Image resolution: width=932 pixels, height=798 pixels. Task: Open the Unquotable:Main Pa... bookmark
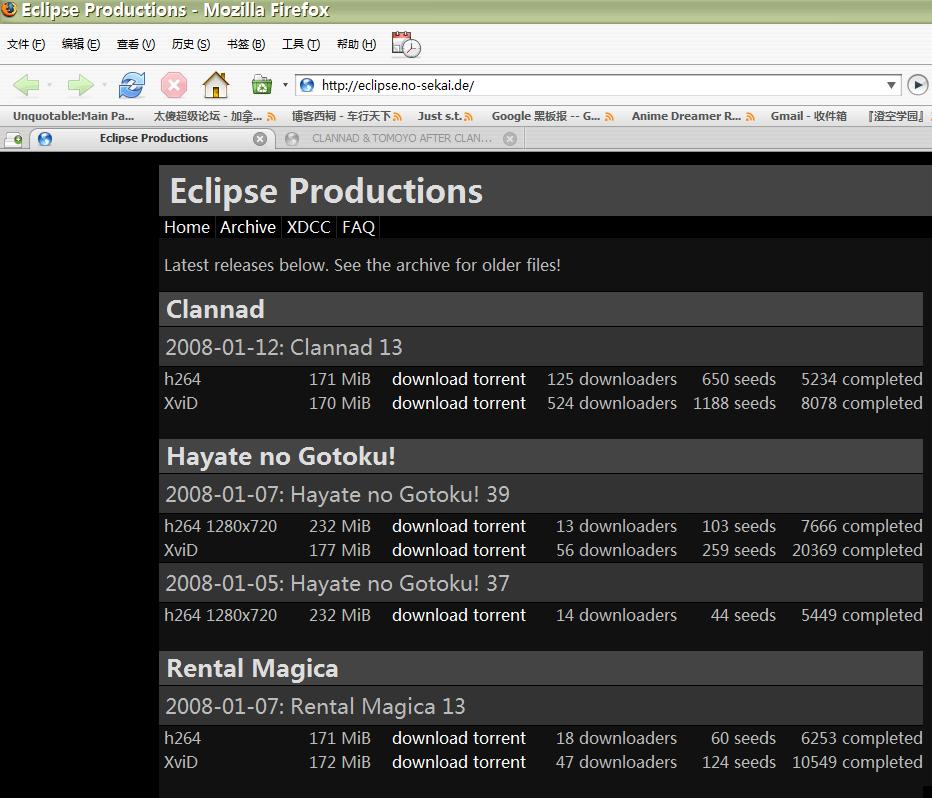click(73, 116)
